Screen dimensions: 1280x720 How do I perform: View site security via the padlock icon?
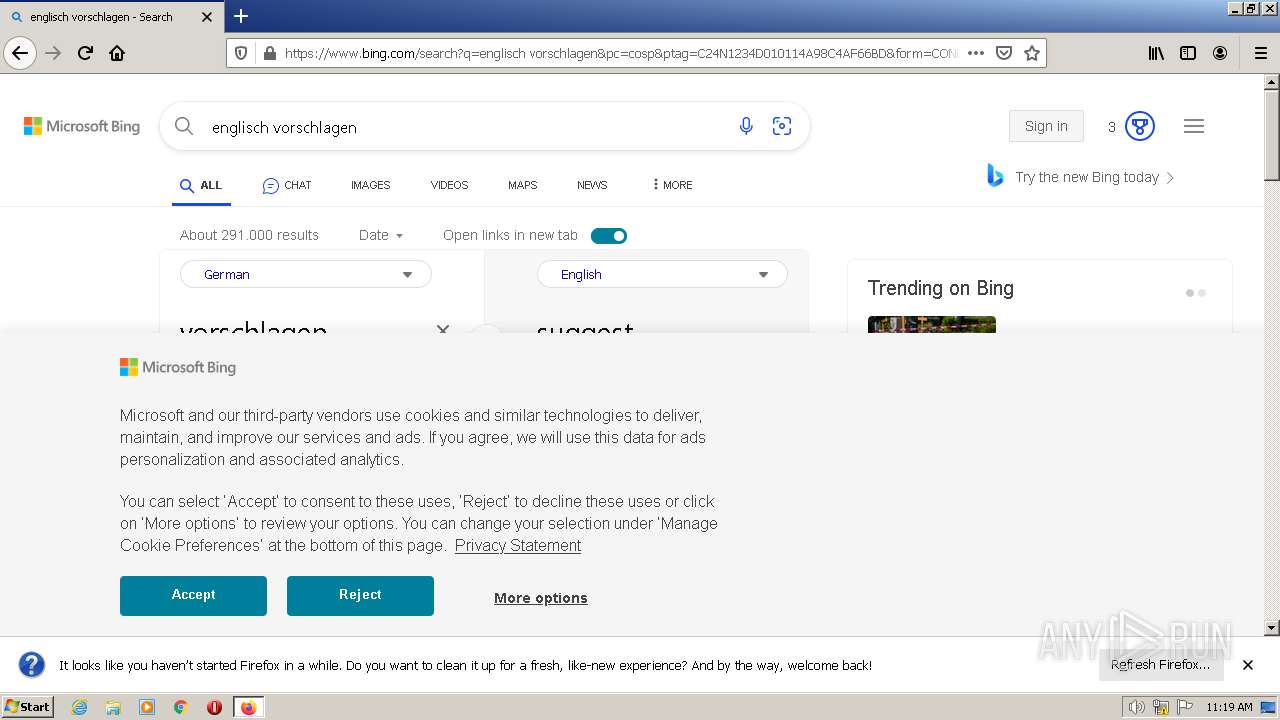coord(268,53)
